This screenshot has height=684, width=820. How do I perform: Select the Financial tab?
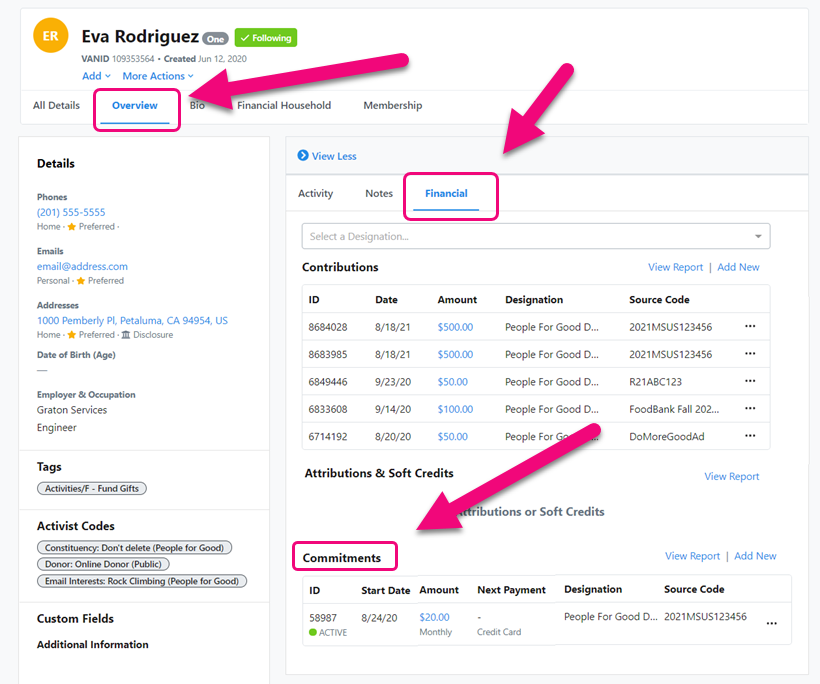[446, 193]
